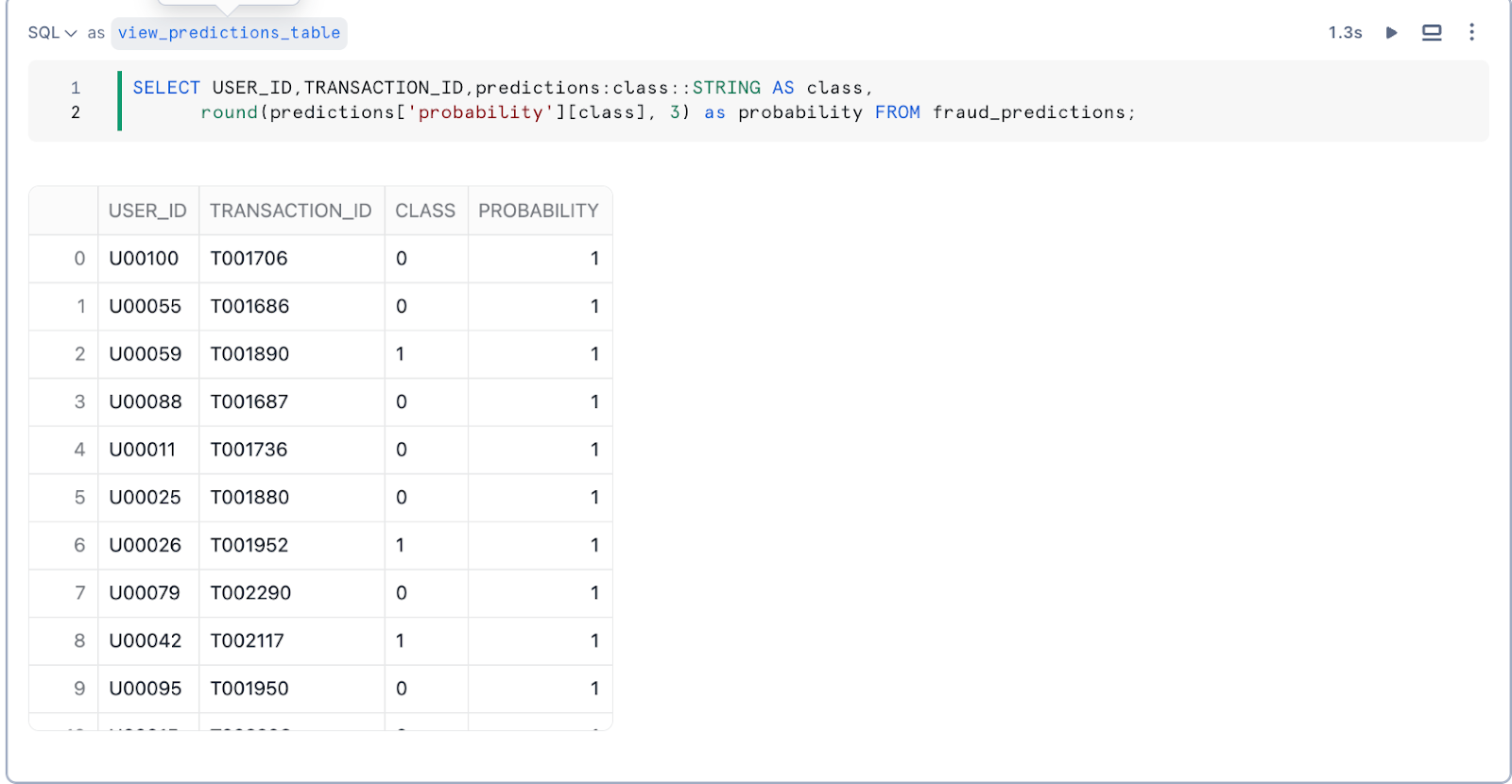Image resolution: width=1512 pixels, height=784 pixels.
Task: Click the 1.3s execution time label
Action: (1345, 33)
